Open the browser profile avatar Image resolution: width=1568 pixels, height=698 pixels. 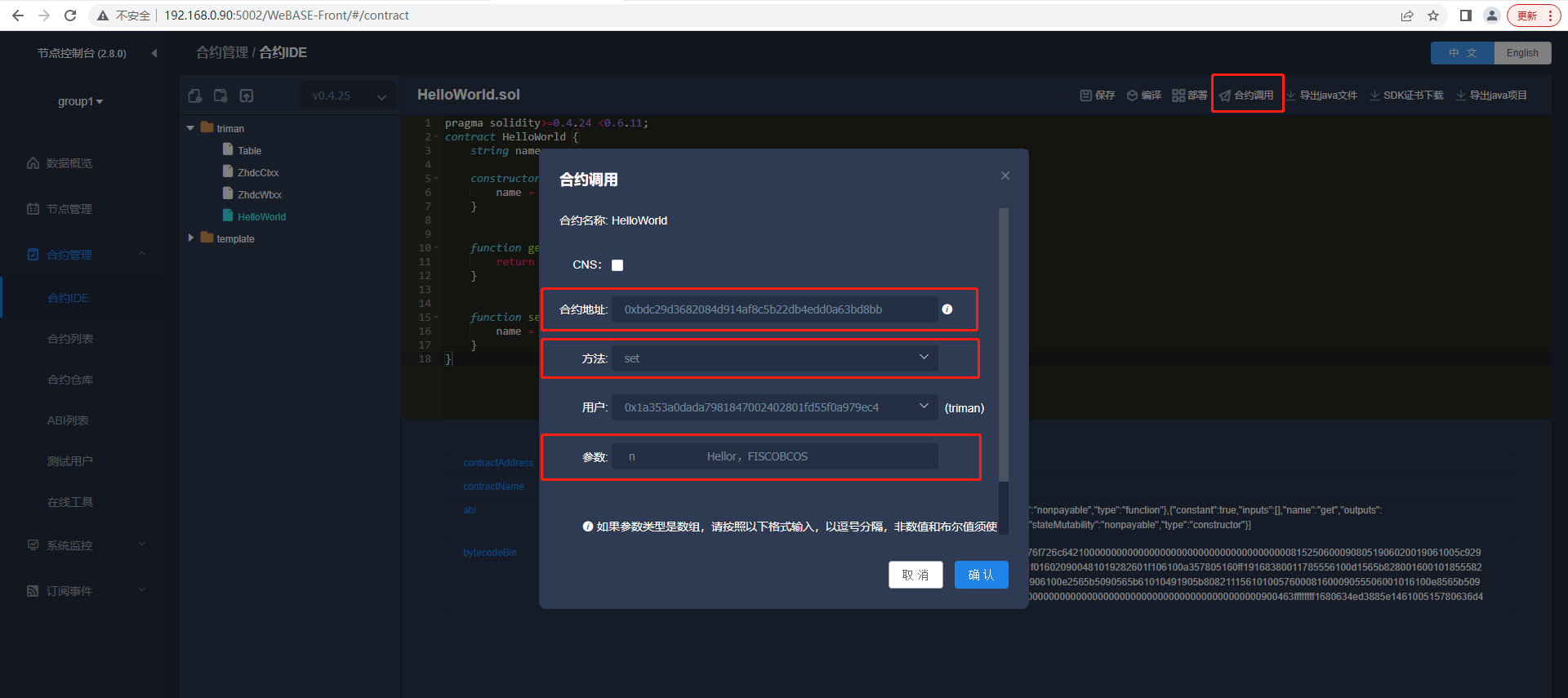pyautogui.click(x=1492, y=16)
